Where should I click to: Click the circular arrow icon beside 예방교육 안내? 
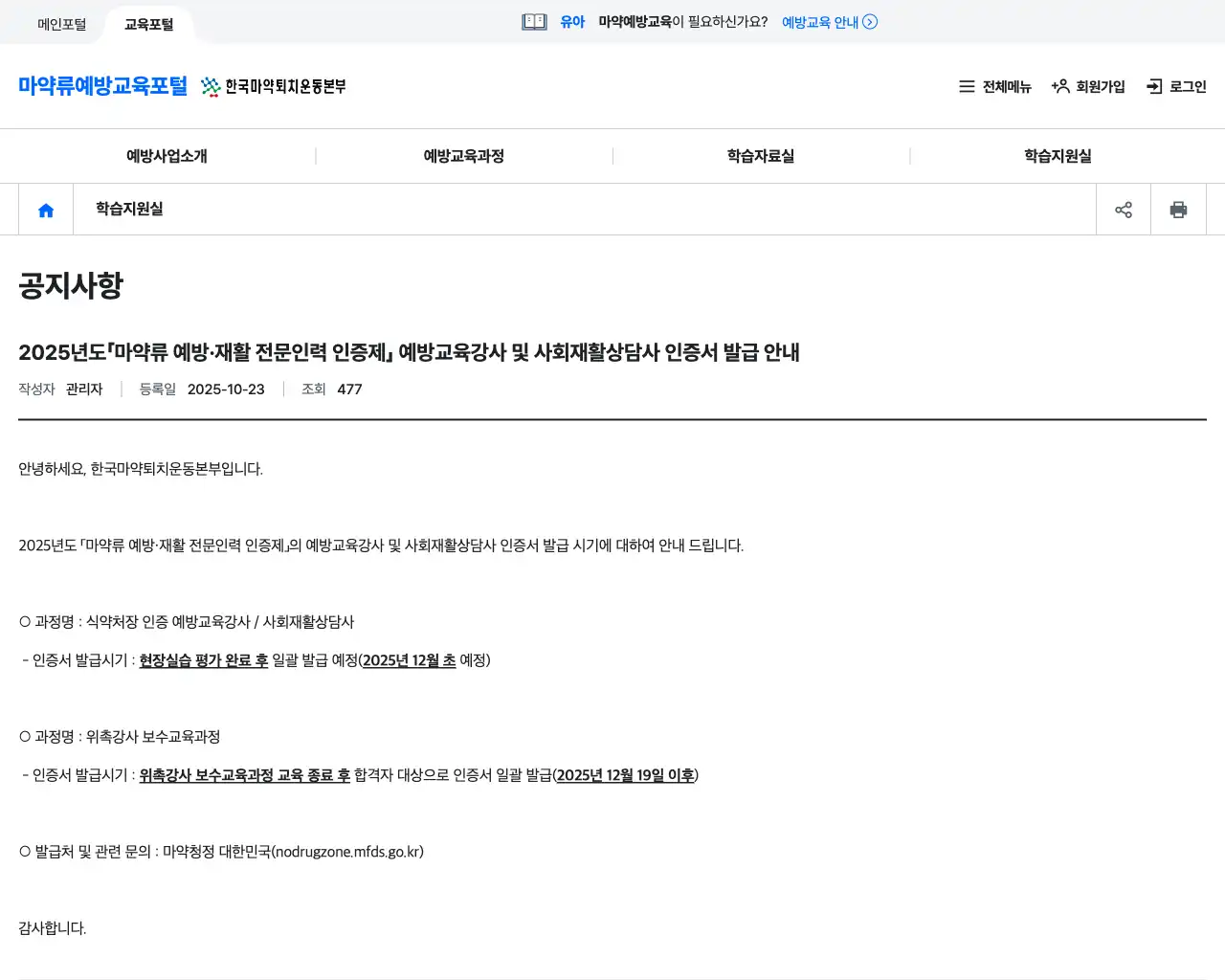(869, 21)
